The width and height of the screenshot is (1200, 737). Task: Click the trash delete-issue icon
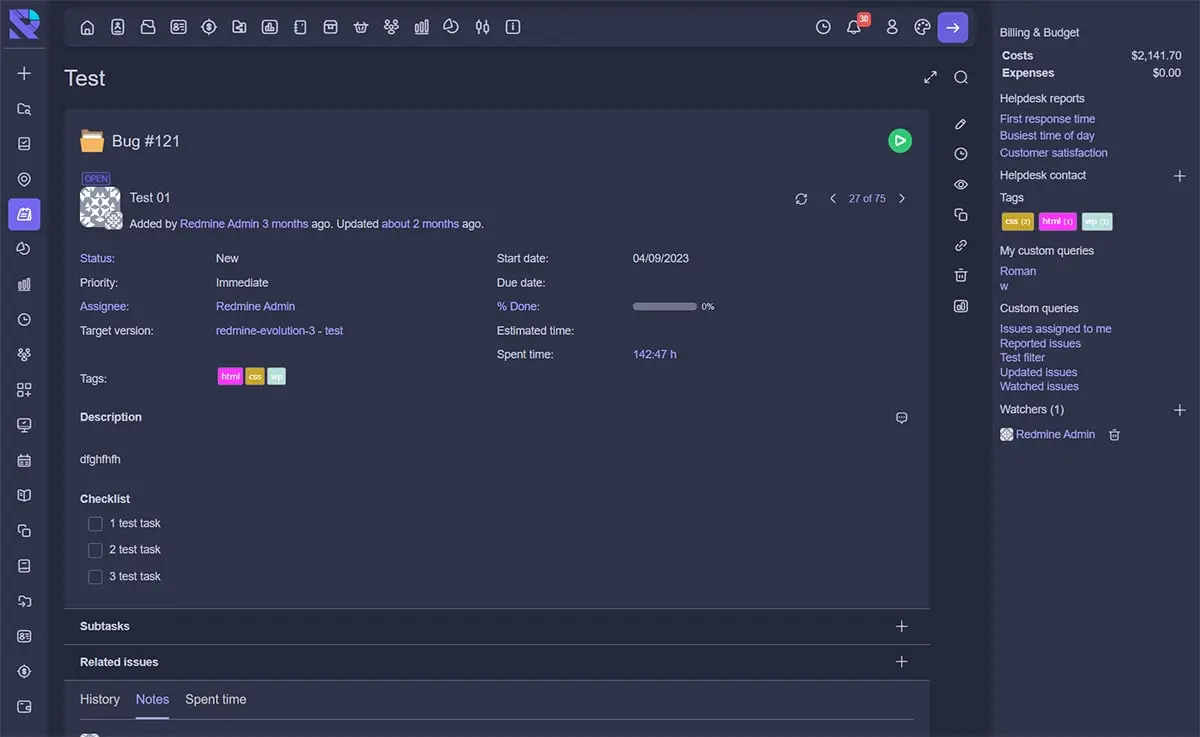pyautogui.click(x=960, y=275)
